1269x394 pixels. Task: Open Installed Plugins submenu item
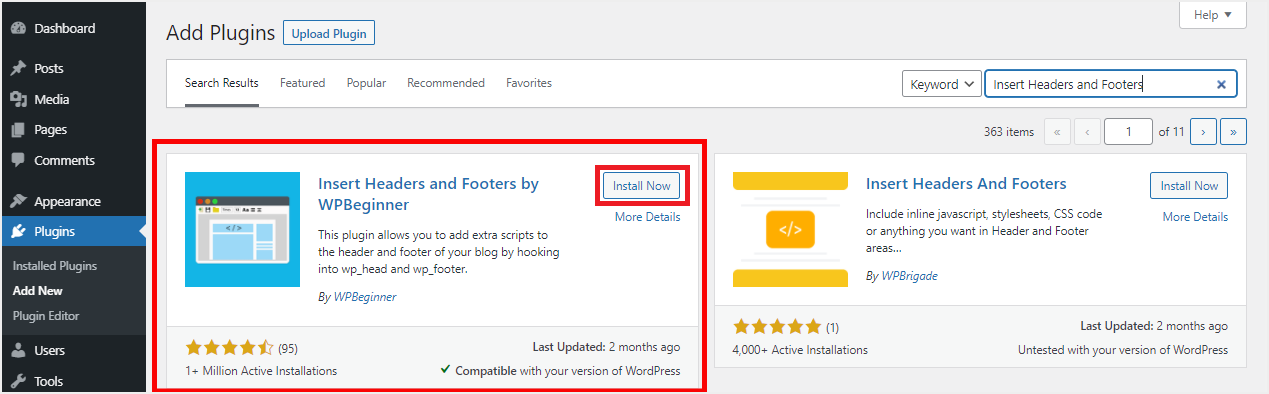pos(55,266)
